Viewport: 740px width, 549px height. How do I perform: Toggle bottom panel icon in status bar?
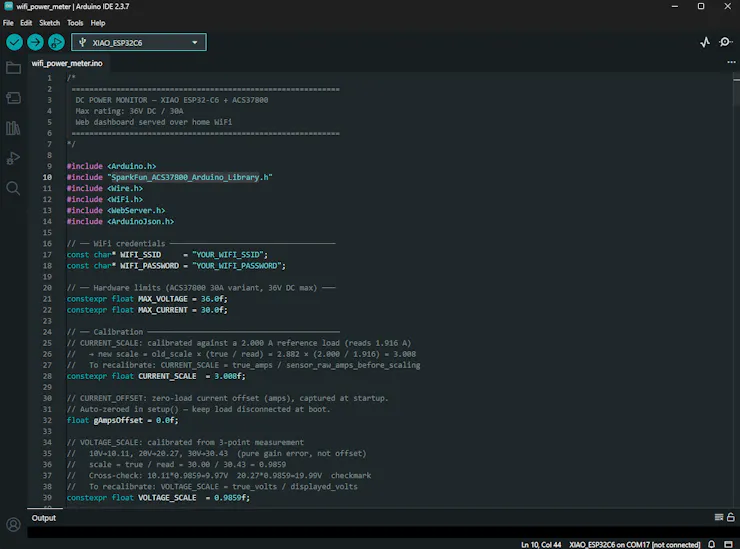[x=729, y=544]
